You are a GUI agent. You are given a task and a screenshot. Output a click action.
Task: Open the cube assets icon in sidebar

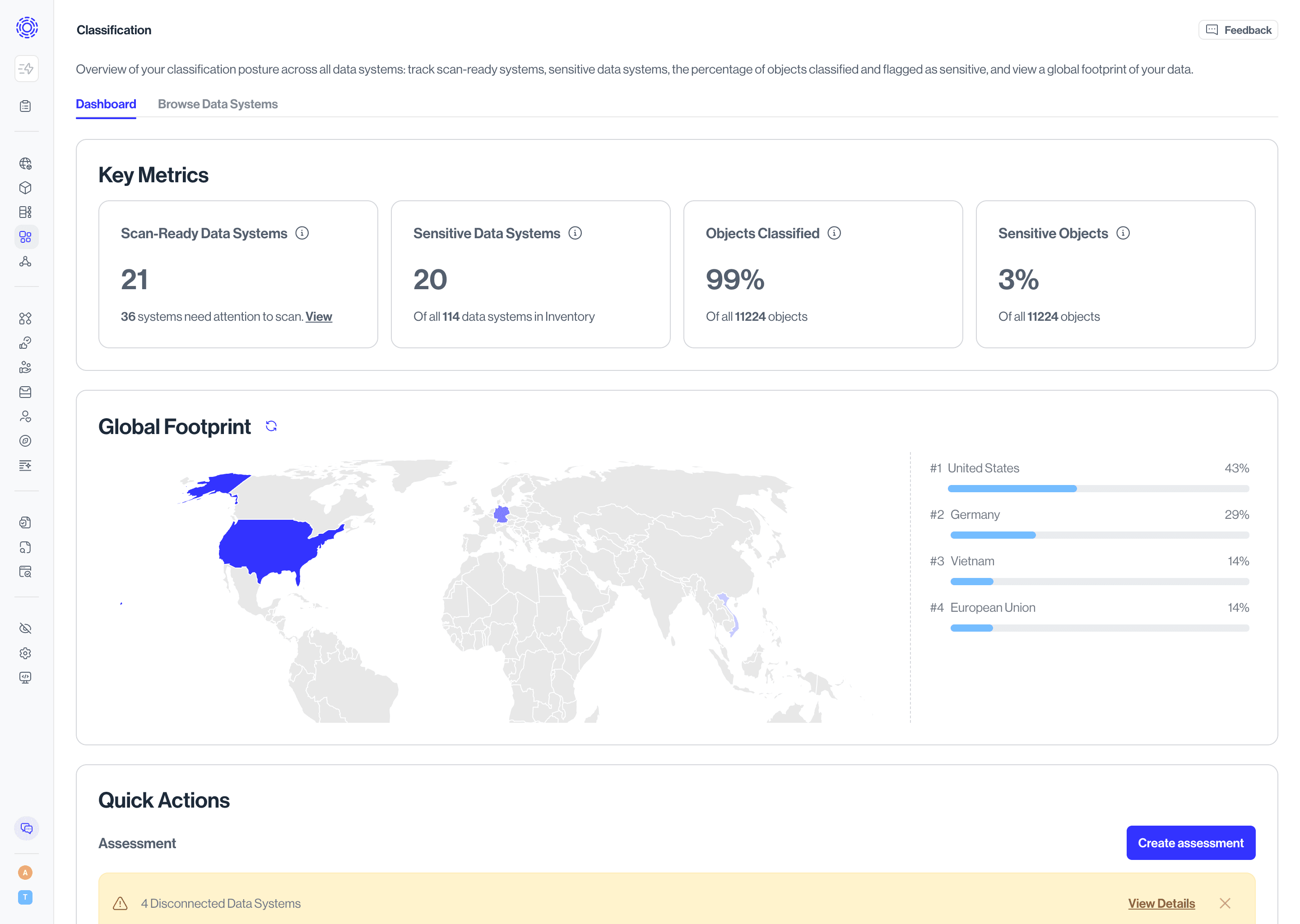coord(26,188)
